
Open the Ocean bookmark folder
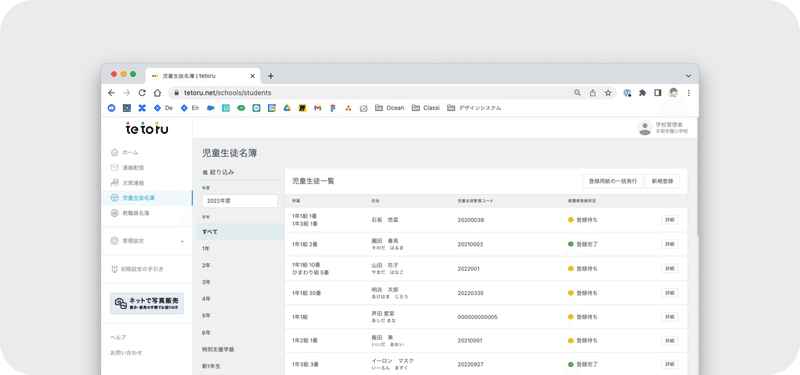pyautogui.click(x=389, y=108)
